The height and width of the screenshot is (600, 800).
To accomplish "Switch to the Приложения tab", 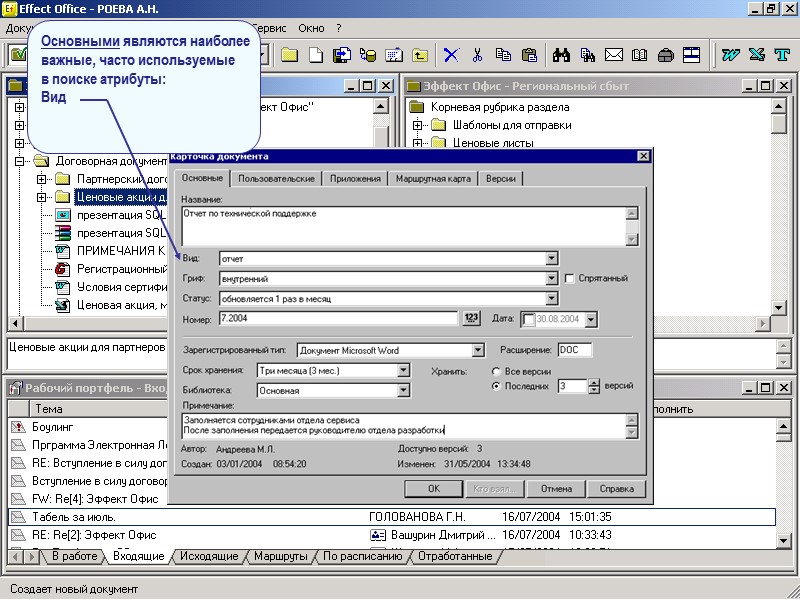I will click(x=355, y=179).
